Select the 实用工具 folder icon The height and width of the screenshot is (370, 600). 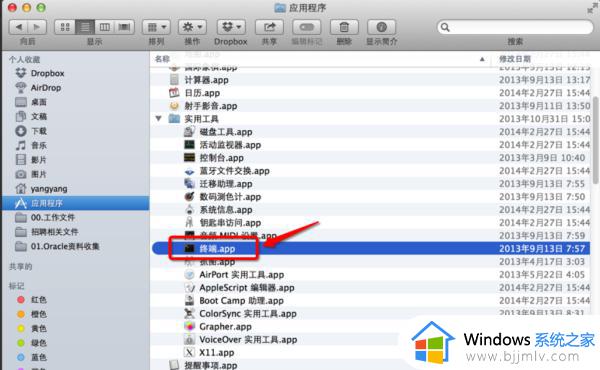[174, 119]
